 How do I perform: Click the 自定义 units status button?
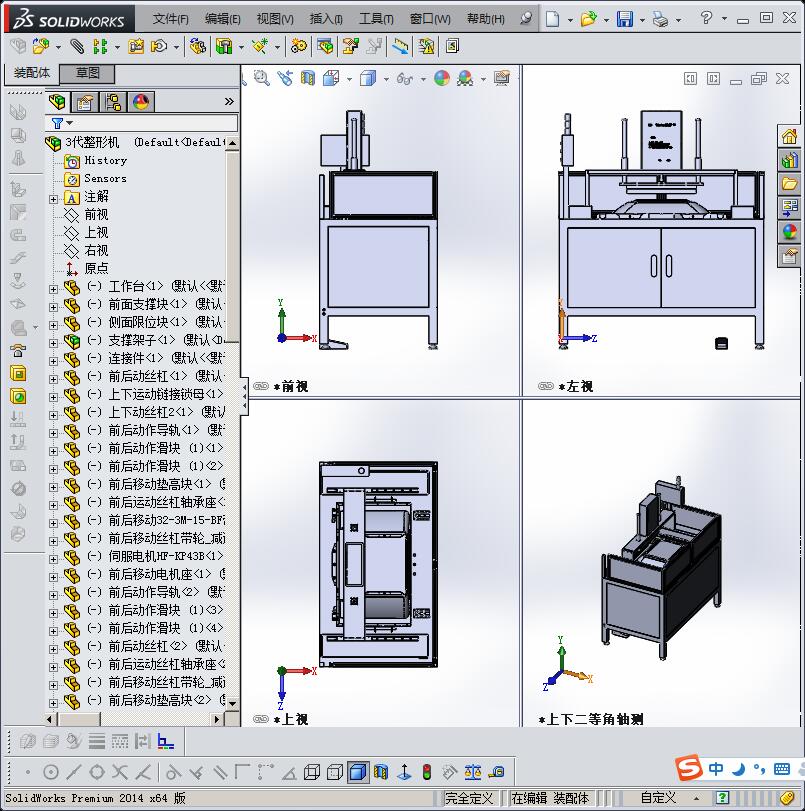coord(658,798)
